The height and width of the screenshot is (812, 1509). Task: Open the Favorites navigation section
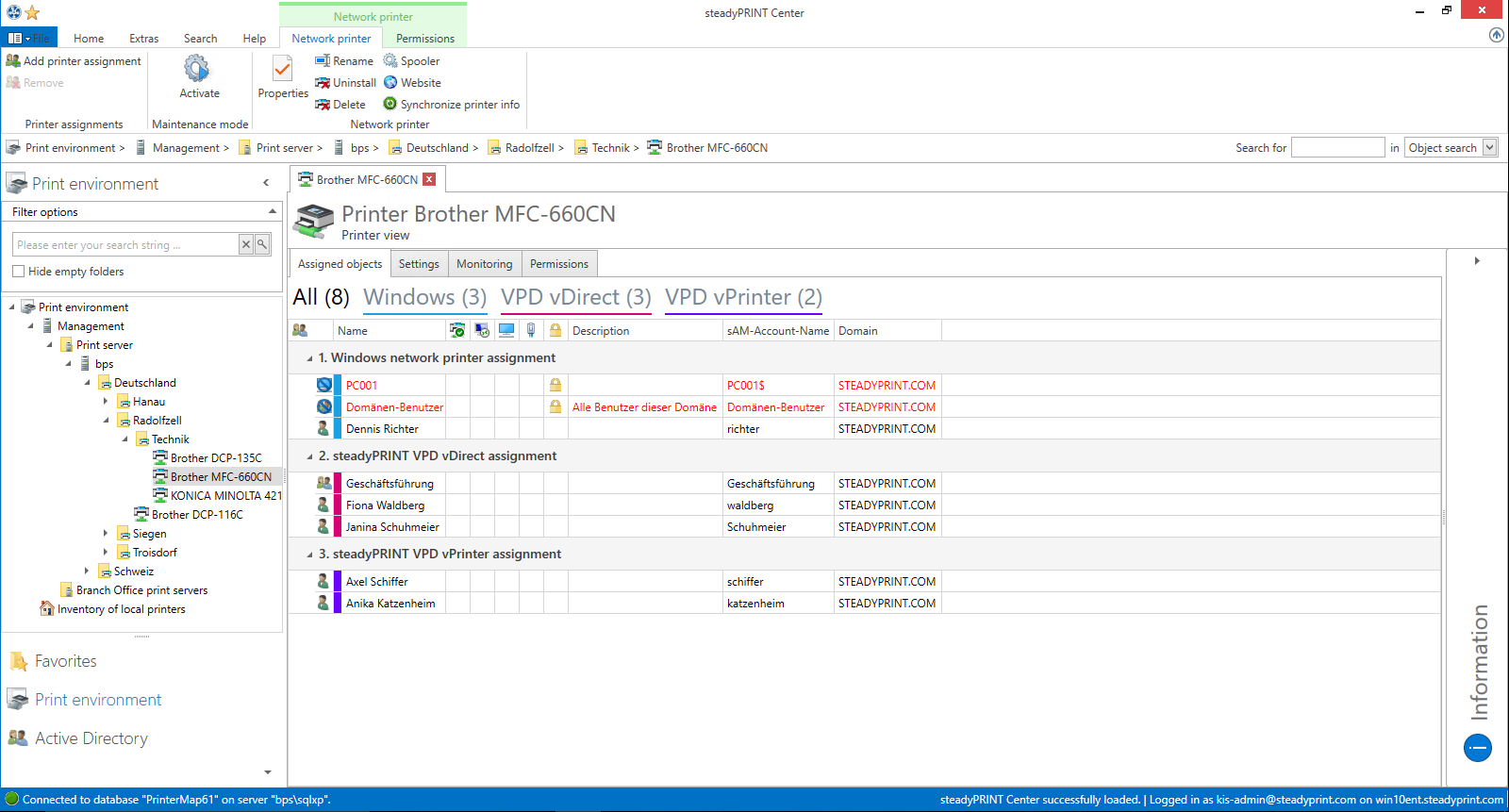click(65, 661)
